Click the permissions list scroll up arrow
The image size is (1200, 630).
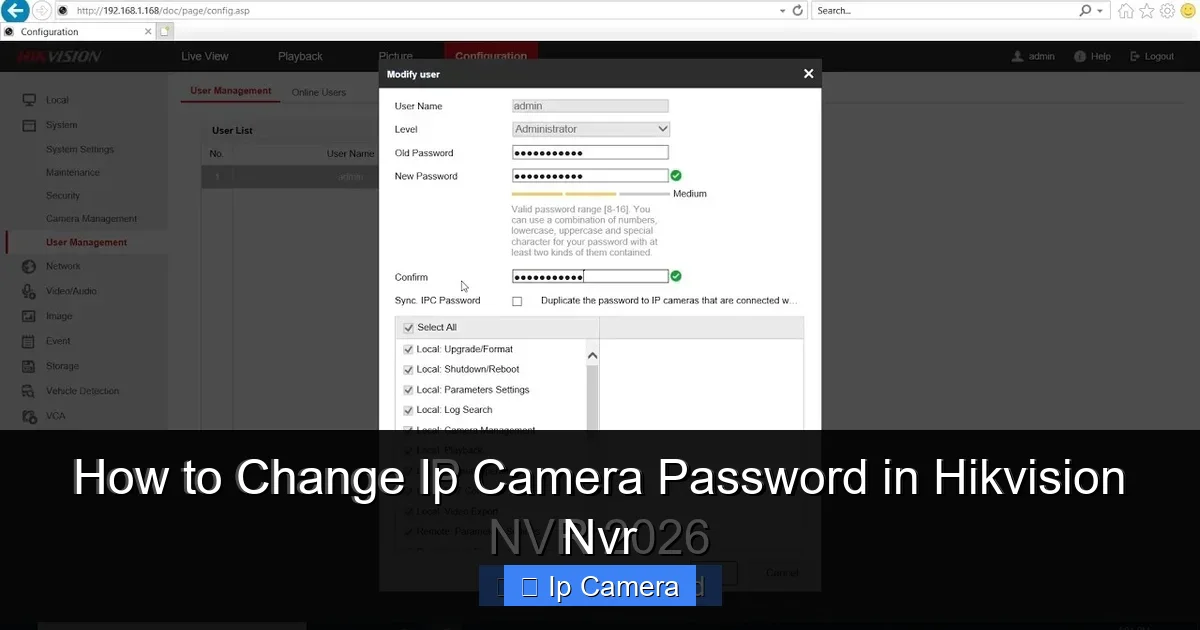pyautogui.click(x=592, y=356)
